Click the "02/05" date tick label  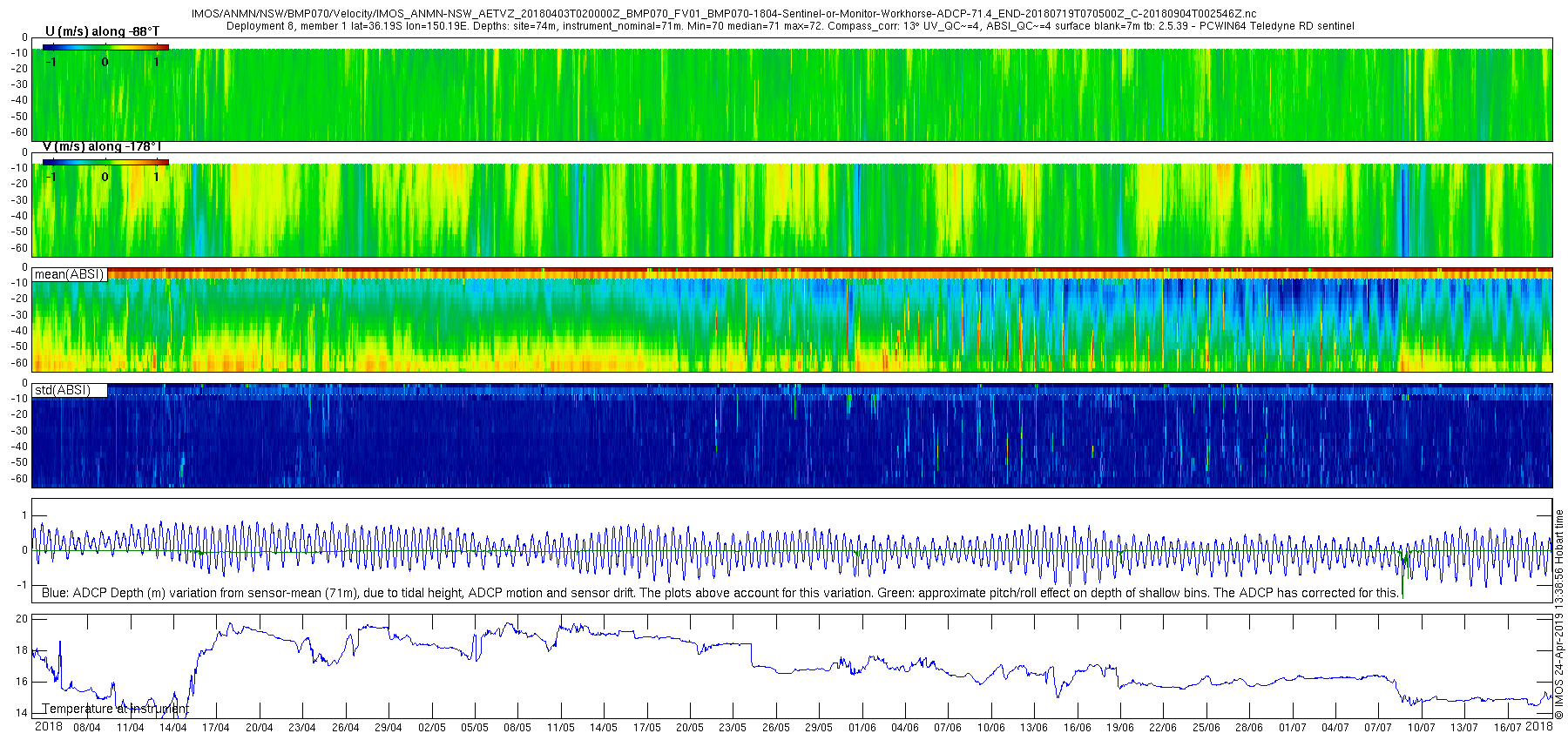pyautogui.click(x=431, y=728)
